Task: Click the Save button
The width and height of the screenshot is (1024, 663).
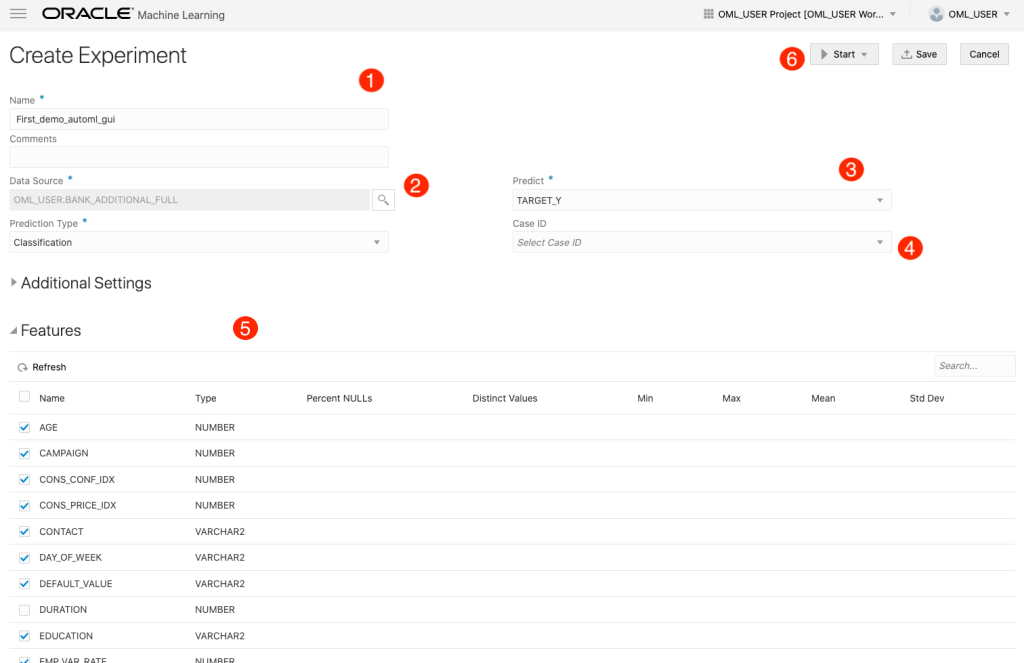Action: 919,54
